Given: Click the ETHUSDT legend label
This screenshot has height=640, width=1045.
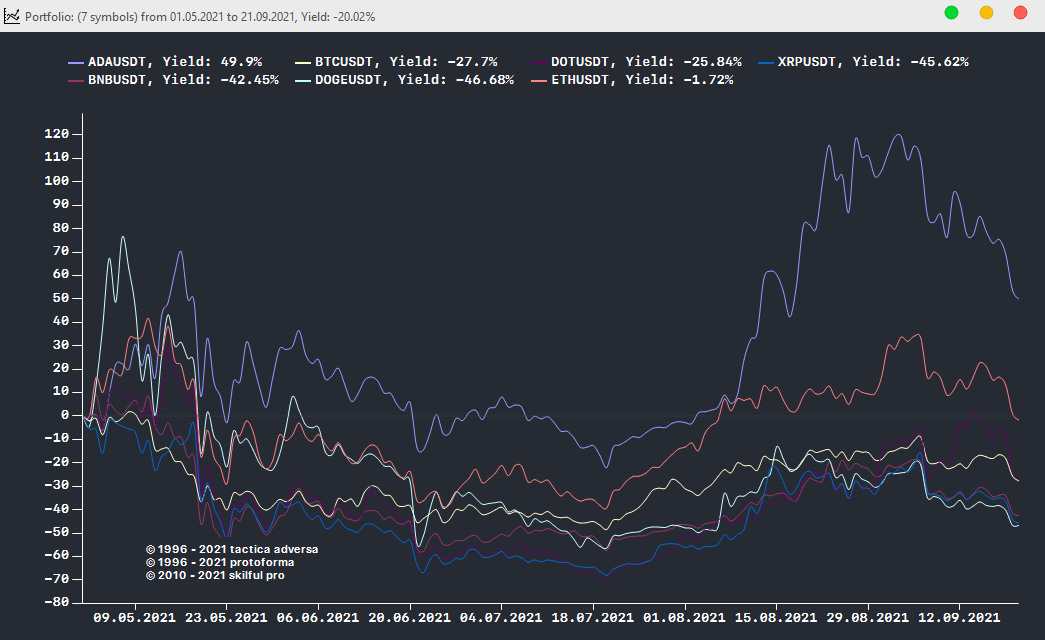Looking at the screenshot, I should point(641,80).
